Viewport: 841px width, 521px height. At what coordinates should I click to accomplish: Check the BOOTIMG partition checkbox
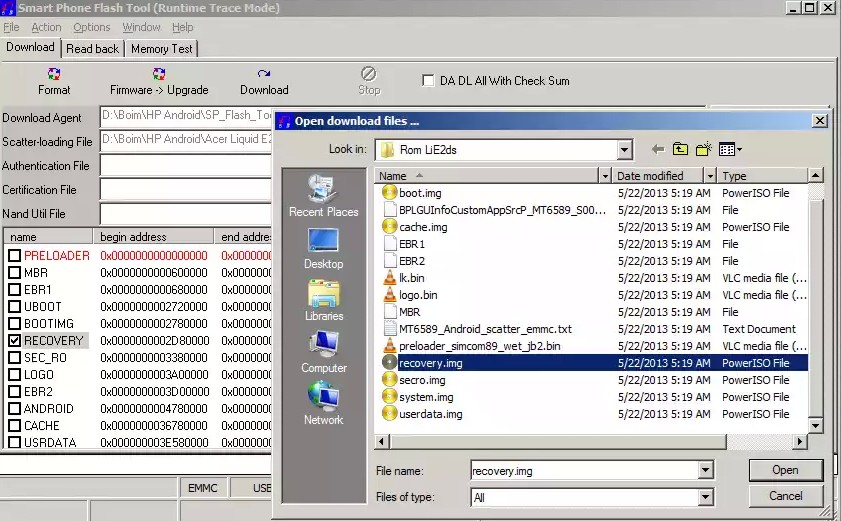(x=14, y=324)
